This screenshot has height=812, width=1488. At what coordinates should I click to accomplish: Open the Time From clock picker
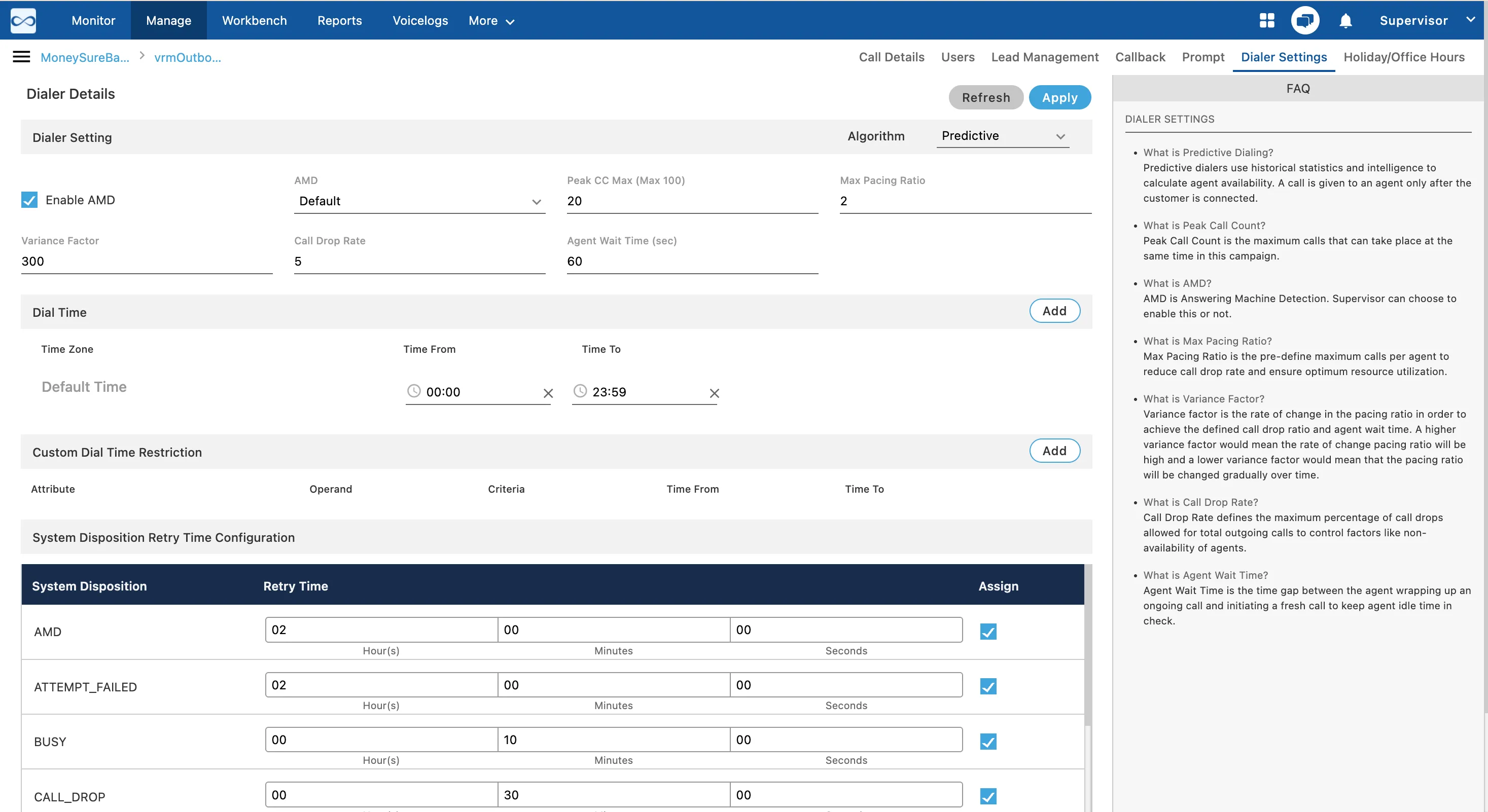pos(414,391)
